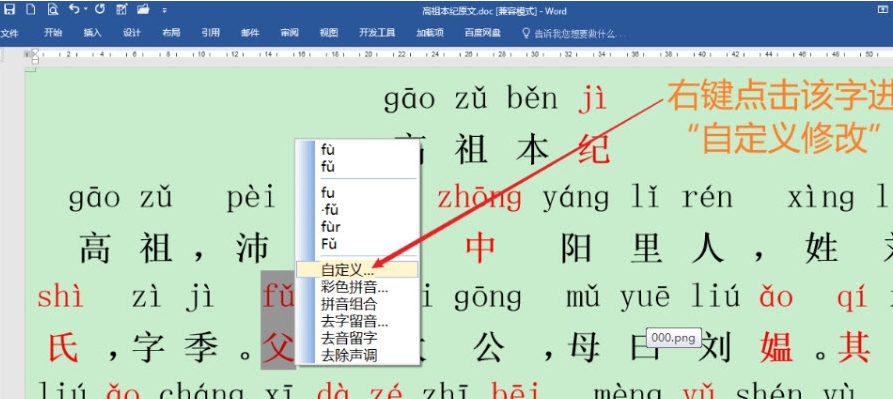The image size is (893, 399).
Task: Click the red character 中
Action: tap(480, 249)
